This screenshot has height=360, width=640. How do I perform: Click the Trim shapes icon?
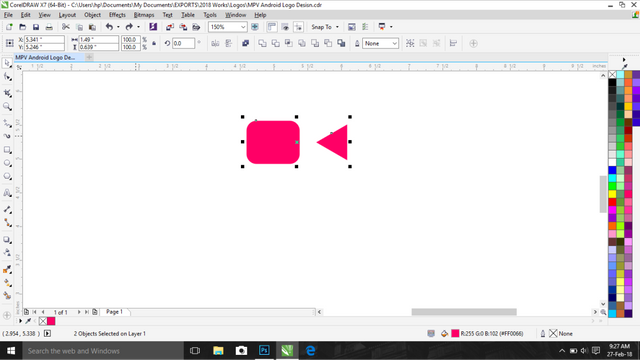click(x=276, y=43)
